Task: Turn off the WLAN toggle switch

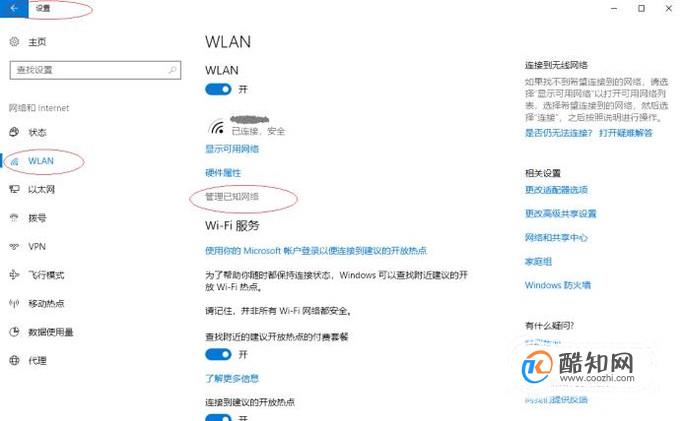Action: point(218,89)
